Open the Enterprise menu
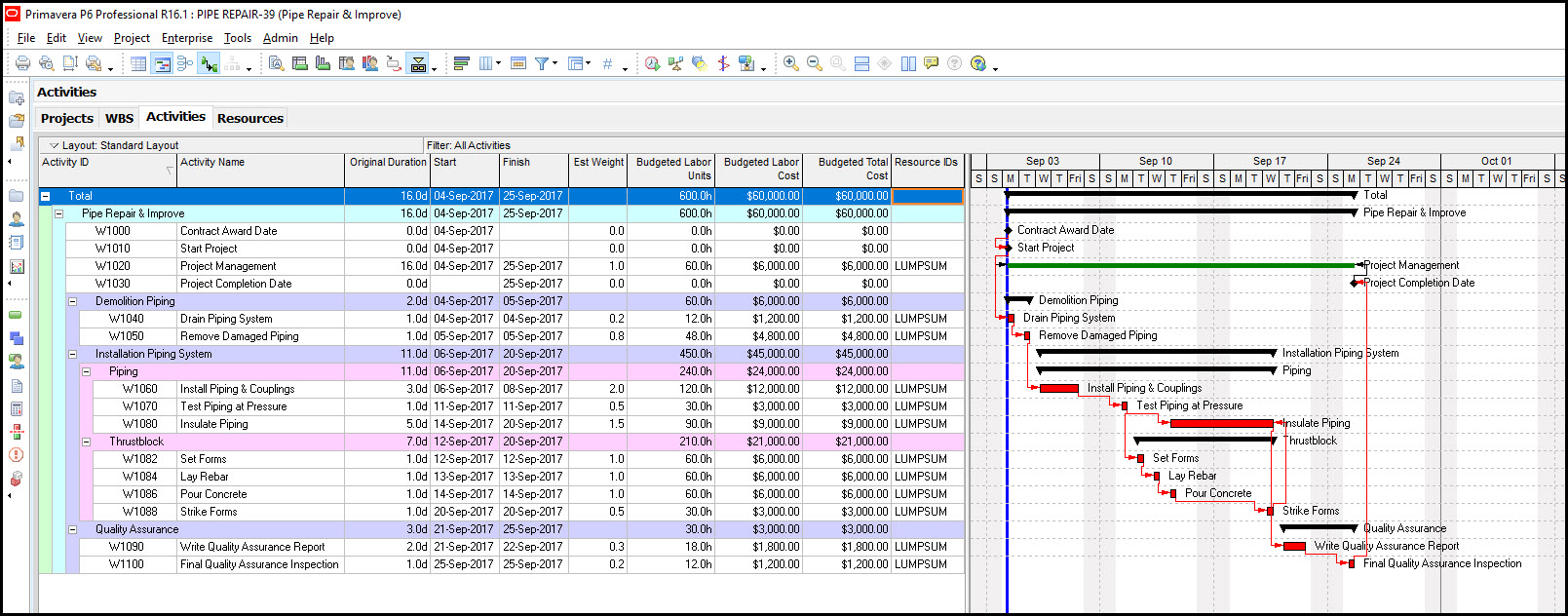 [x=186, y=38]
